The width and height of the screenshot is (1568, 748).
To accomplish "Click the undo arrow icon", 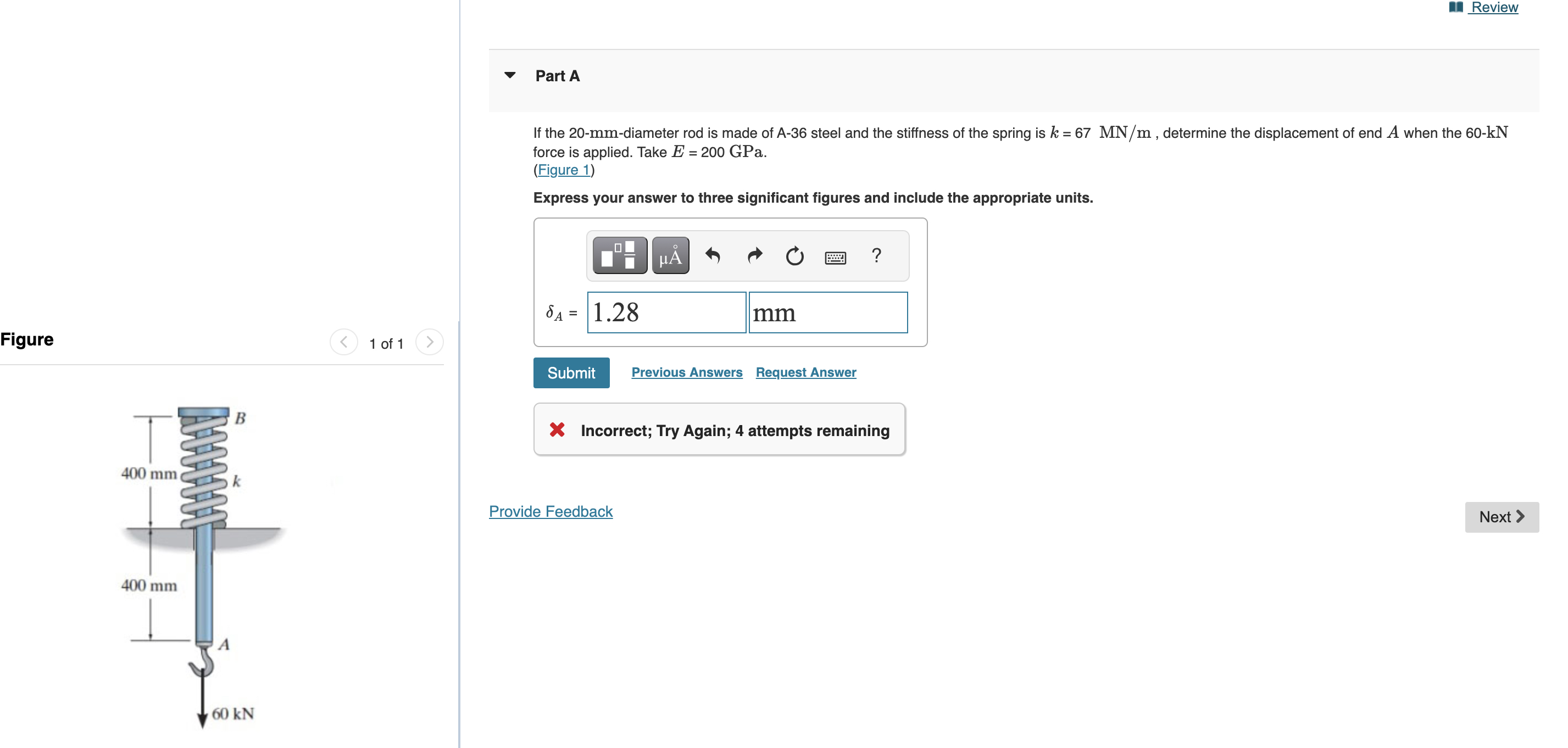I will 712,255.
